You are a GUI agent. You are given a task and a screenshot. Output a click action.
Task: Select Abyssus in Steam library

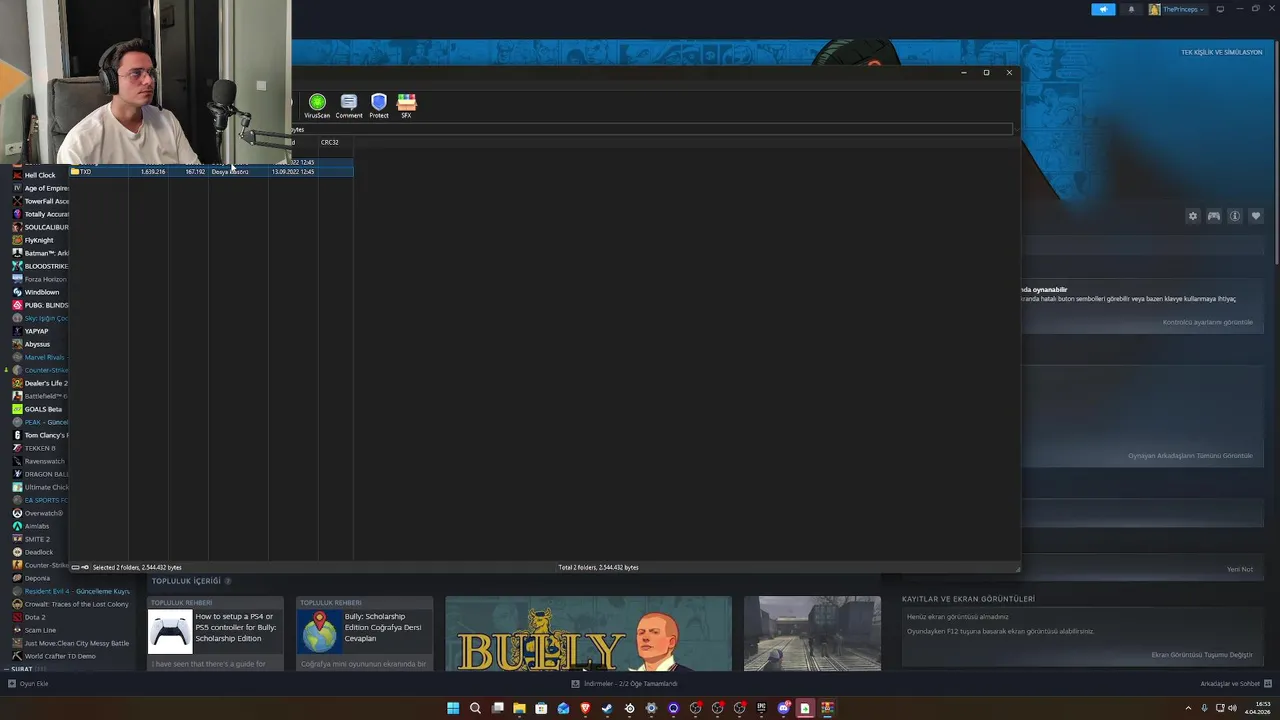(37, 344)
